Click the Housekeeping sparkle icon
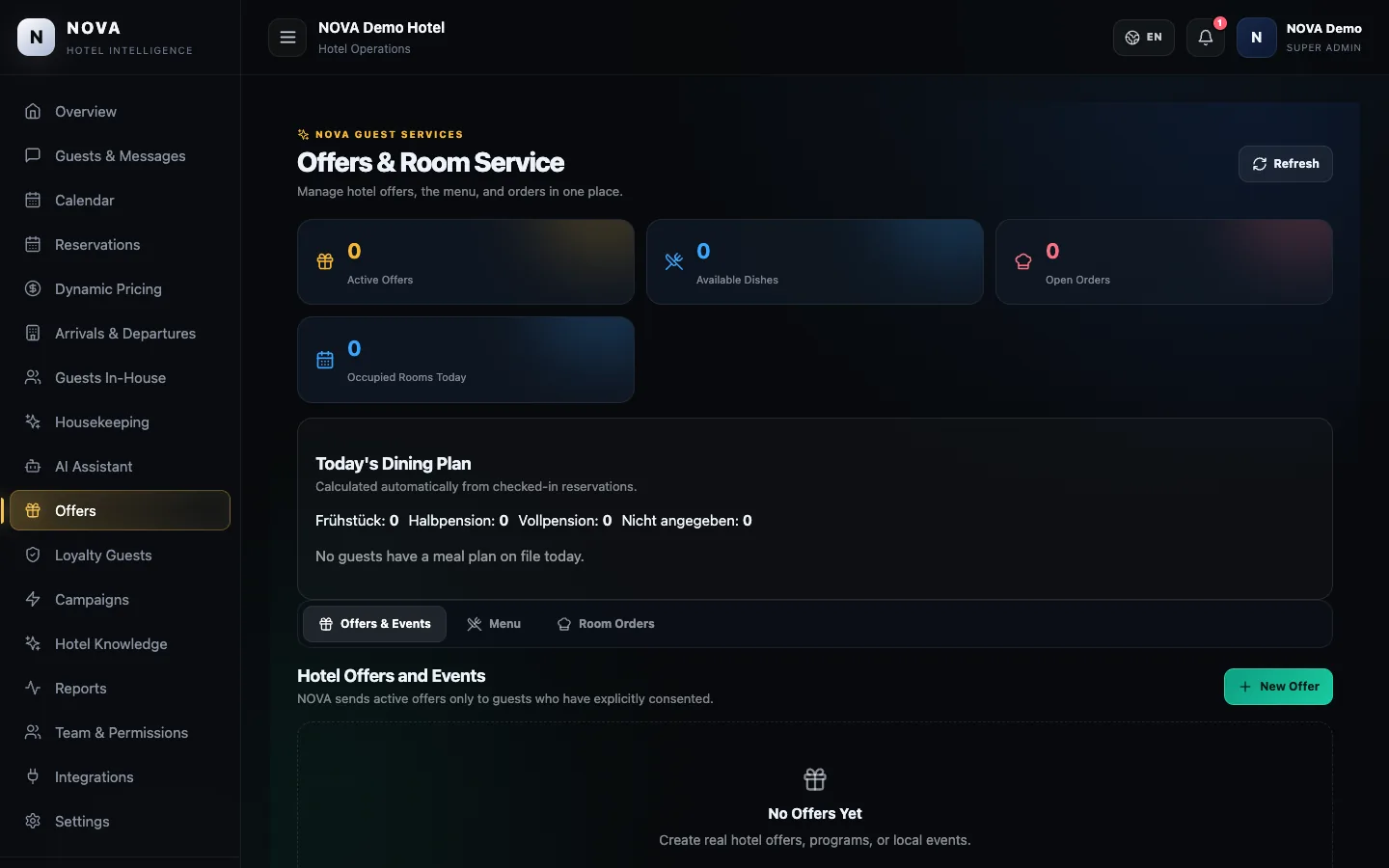This screenshot has width=1389, height=868. pos(33,421)
